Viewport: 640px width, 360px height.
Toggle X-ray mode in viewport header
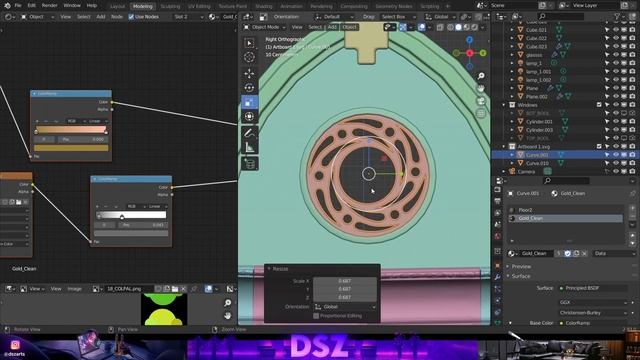point(440,27)
